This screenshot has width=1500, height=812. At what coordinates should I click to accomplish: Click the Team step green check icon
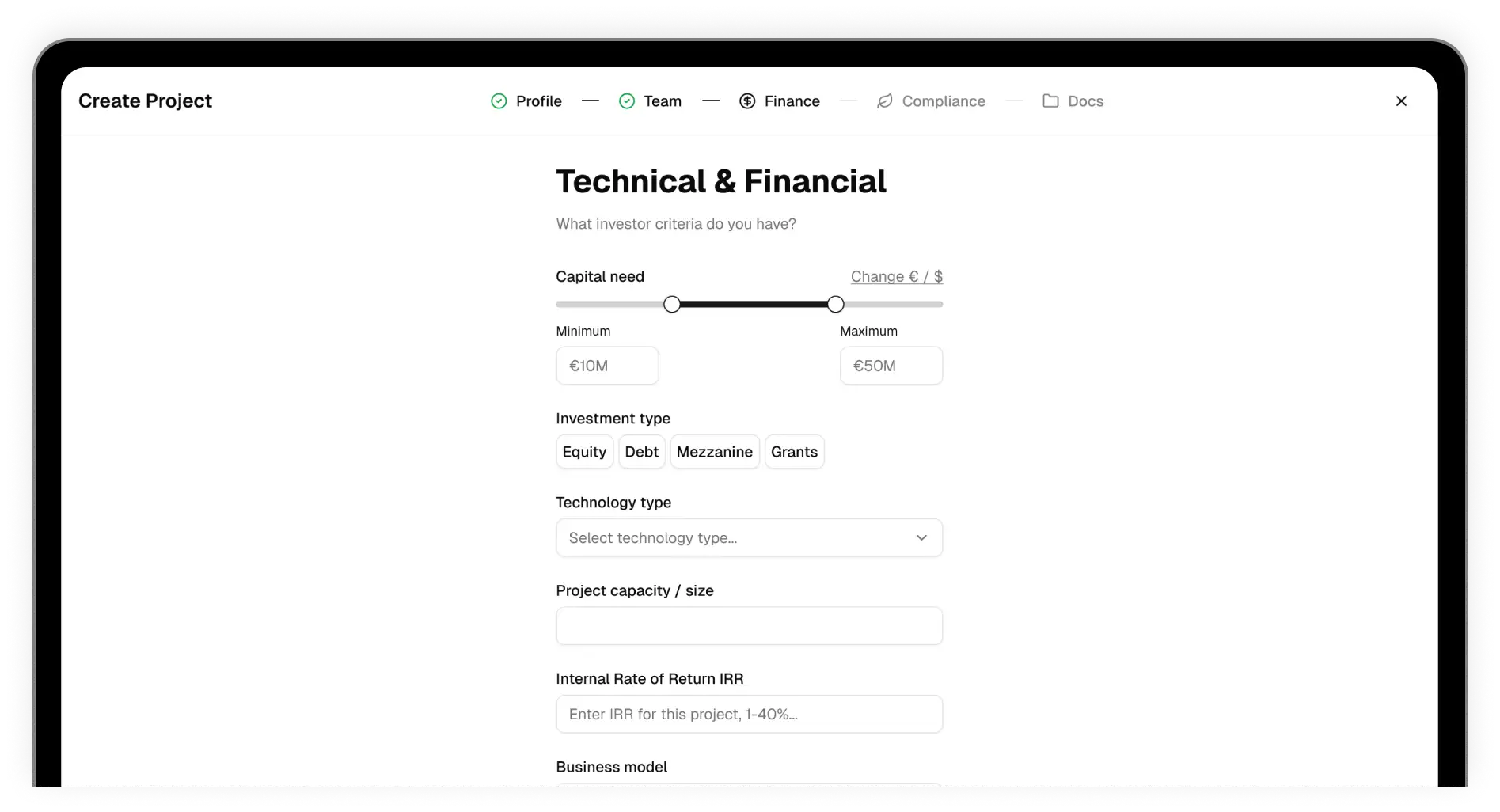[x=627, y=101]
